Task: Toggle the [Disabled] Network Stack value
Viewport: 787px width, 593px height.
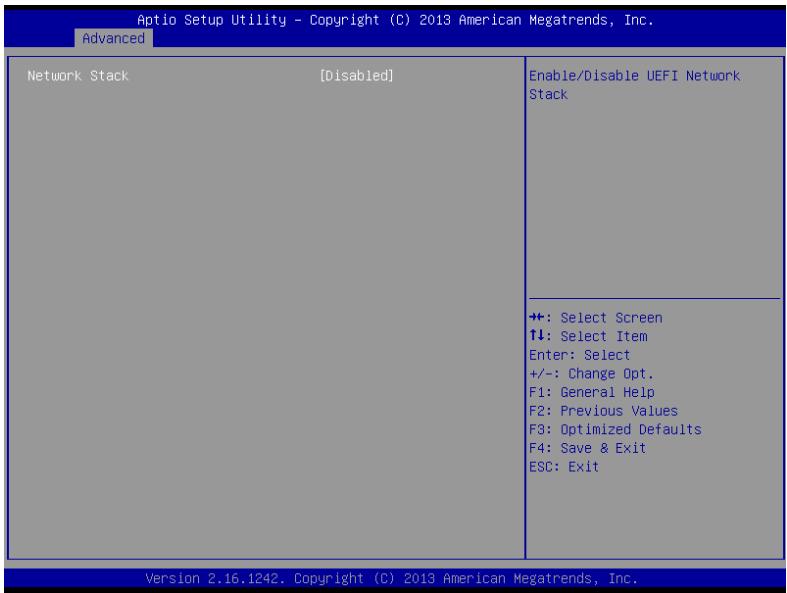Action: [x=356, y=76]
